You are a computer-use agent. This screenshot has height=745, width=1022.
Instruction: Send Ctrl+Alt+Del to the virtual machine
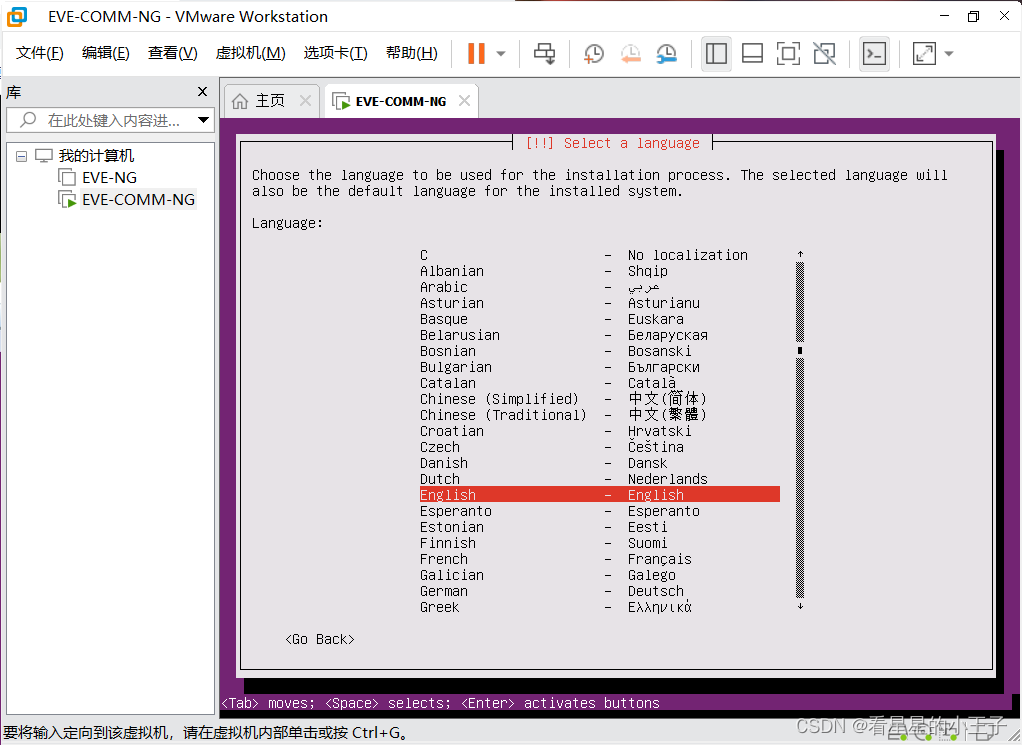[x=544, y=53]
